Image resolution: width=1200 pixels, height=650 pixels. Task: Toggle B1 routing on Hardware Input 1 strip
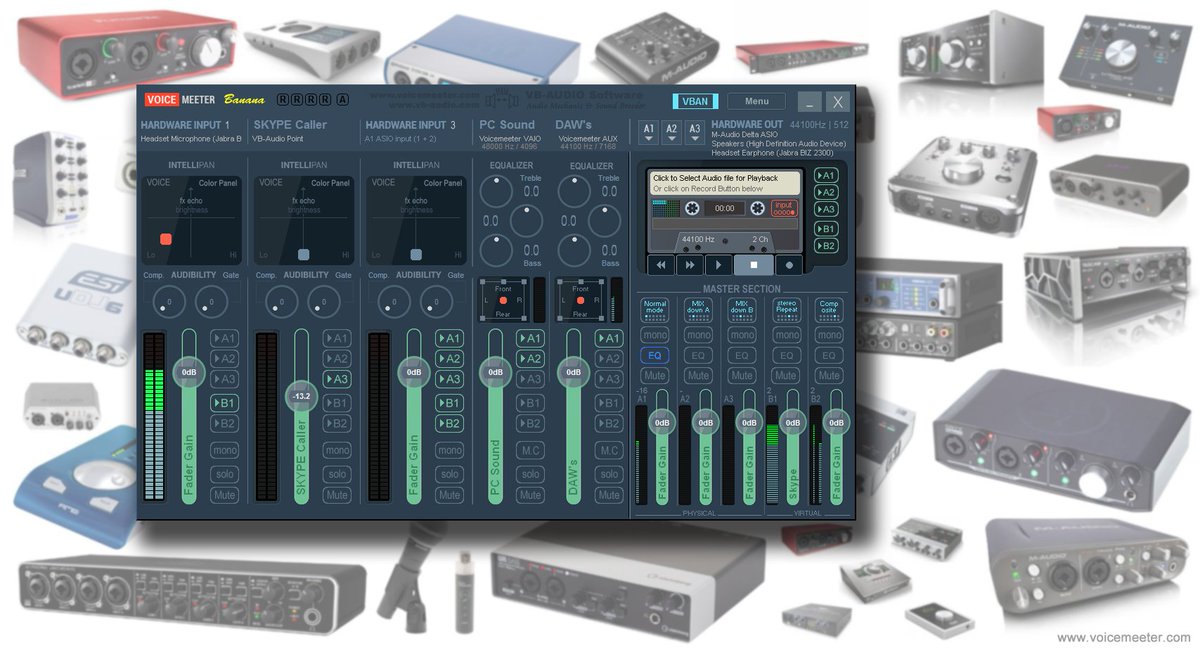[225, 402]
